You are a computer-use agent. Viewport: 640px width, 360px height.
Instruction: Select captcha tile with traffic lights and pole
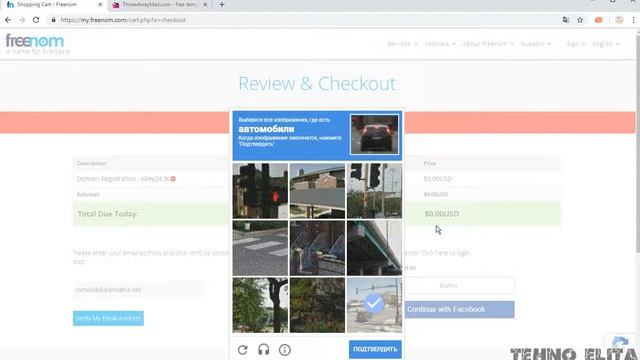pyautogui.click(x=374, y=191)
